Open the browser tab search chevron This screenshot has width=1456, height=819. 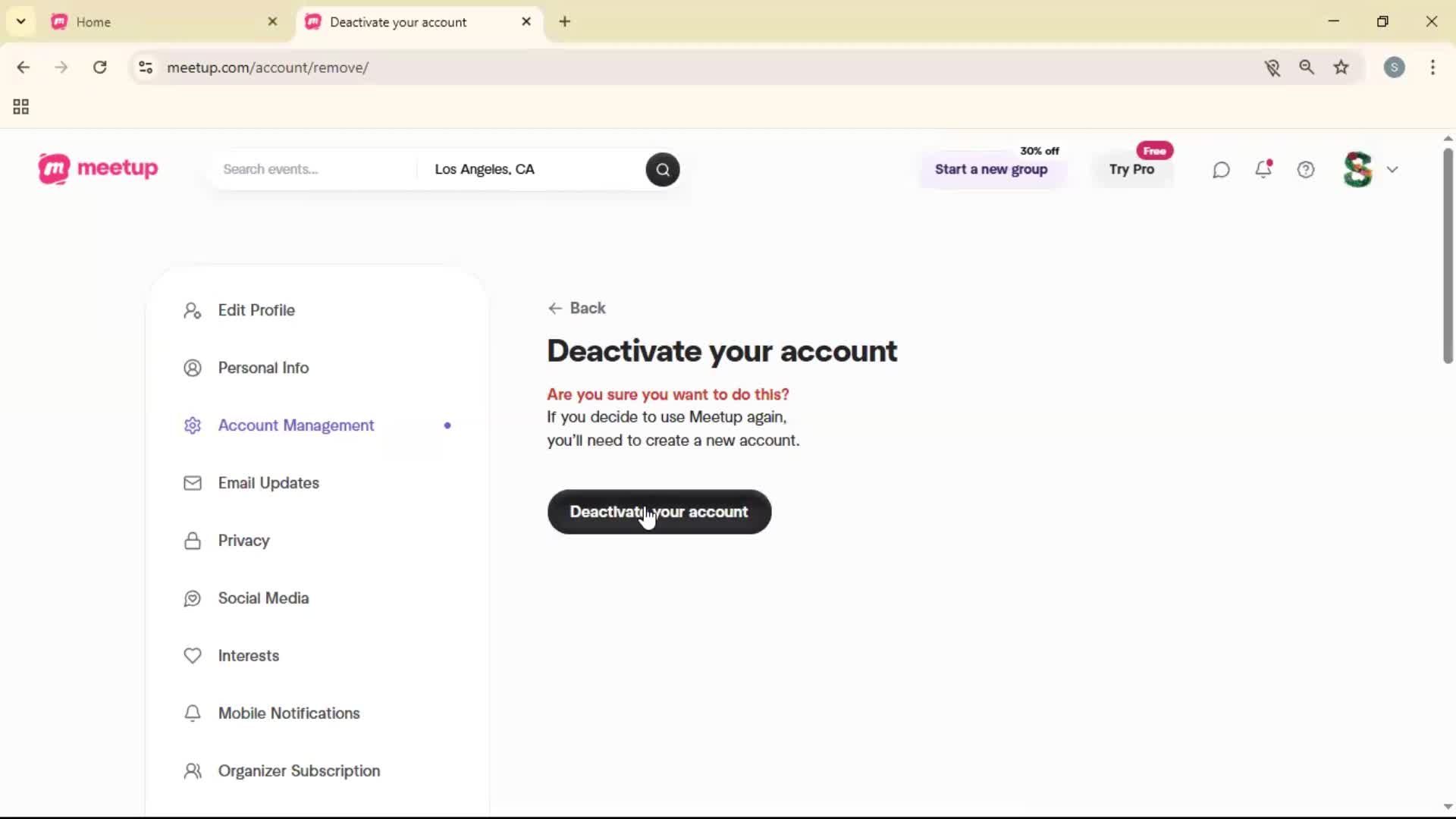[x=20, y=21]
